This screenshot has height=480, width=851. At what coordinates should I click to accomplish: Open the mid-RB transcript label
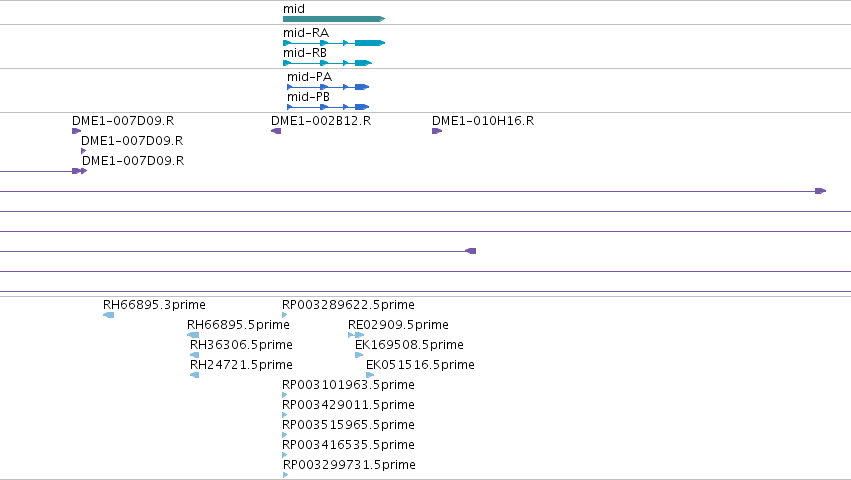click(304, 53)
